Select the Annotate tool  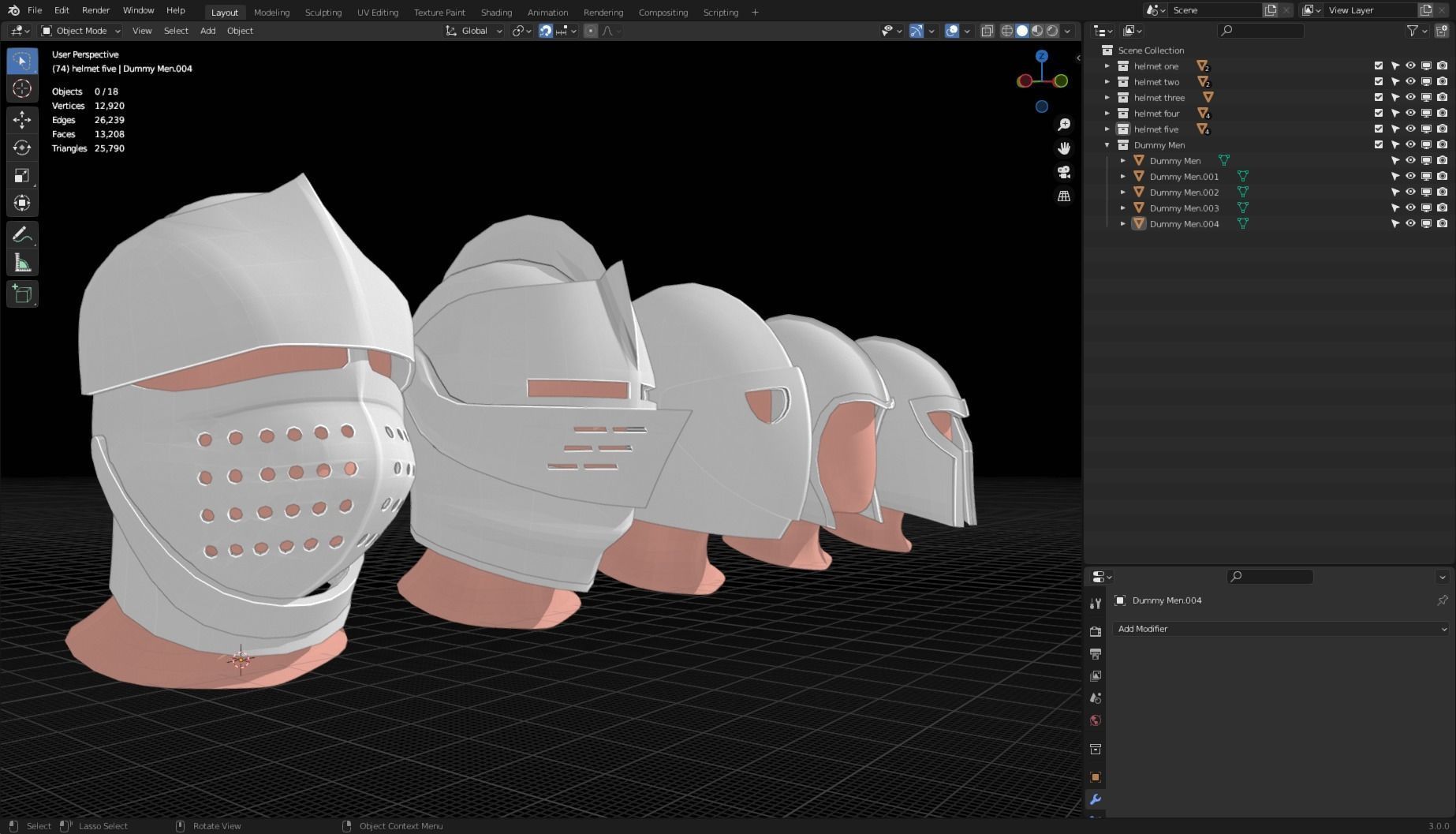[22, 234]
